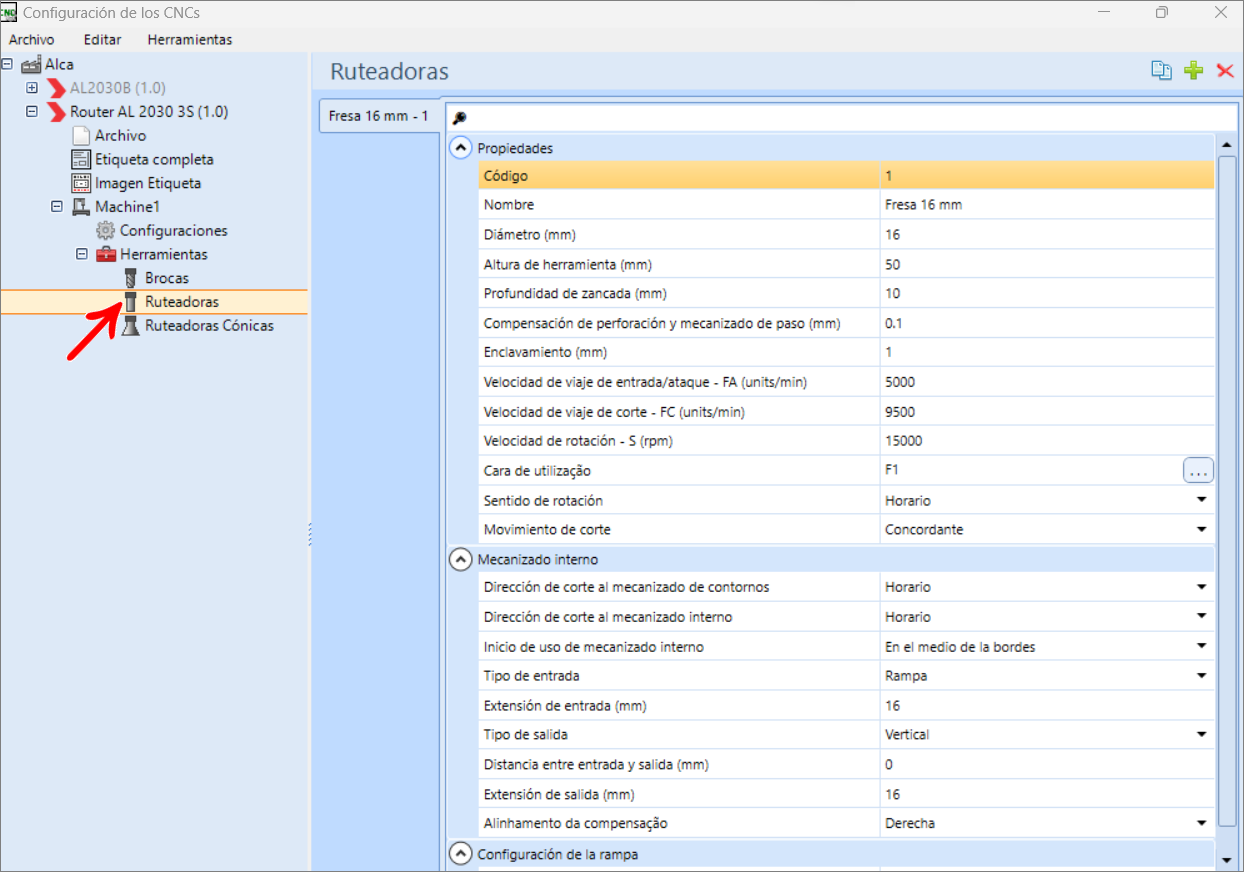Image resolution: width=1250 pixels, height=874 pixels.
Task: Delete tool using the red X icon
Action: [x=1225, y=70]
